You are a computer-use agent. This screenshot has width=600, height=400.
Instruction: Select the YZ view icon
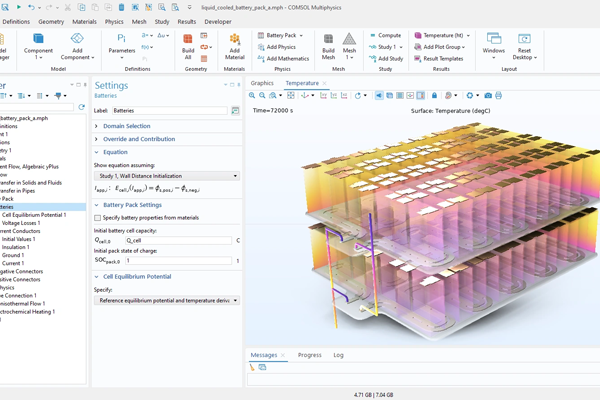(334, 95)
